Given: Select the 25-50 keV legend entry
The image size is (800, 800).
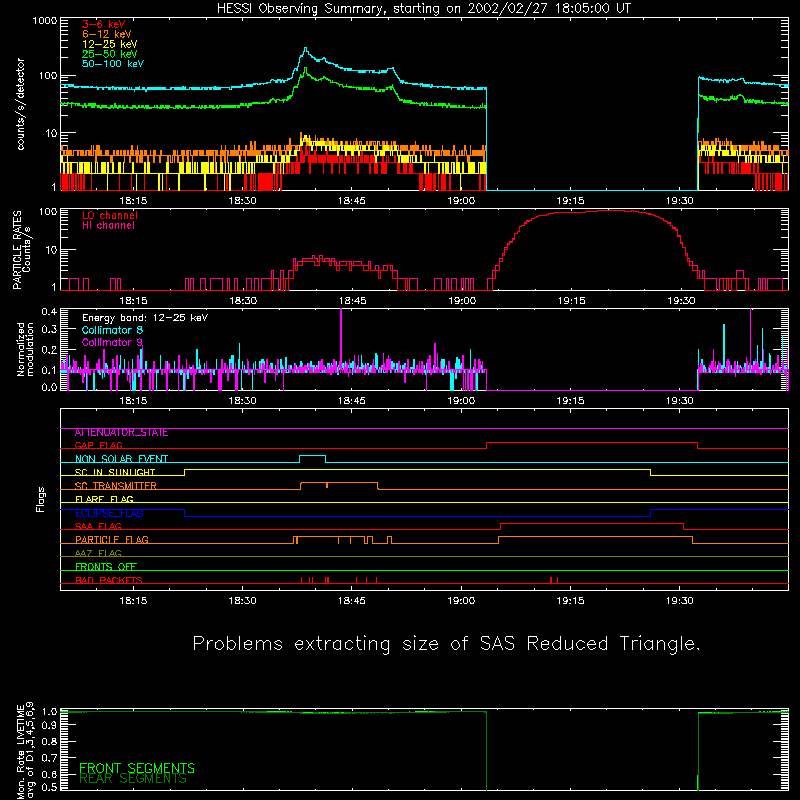Looking at the screenshot, I should tap(110, 54).
